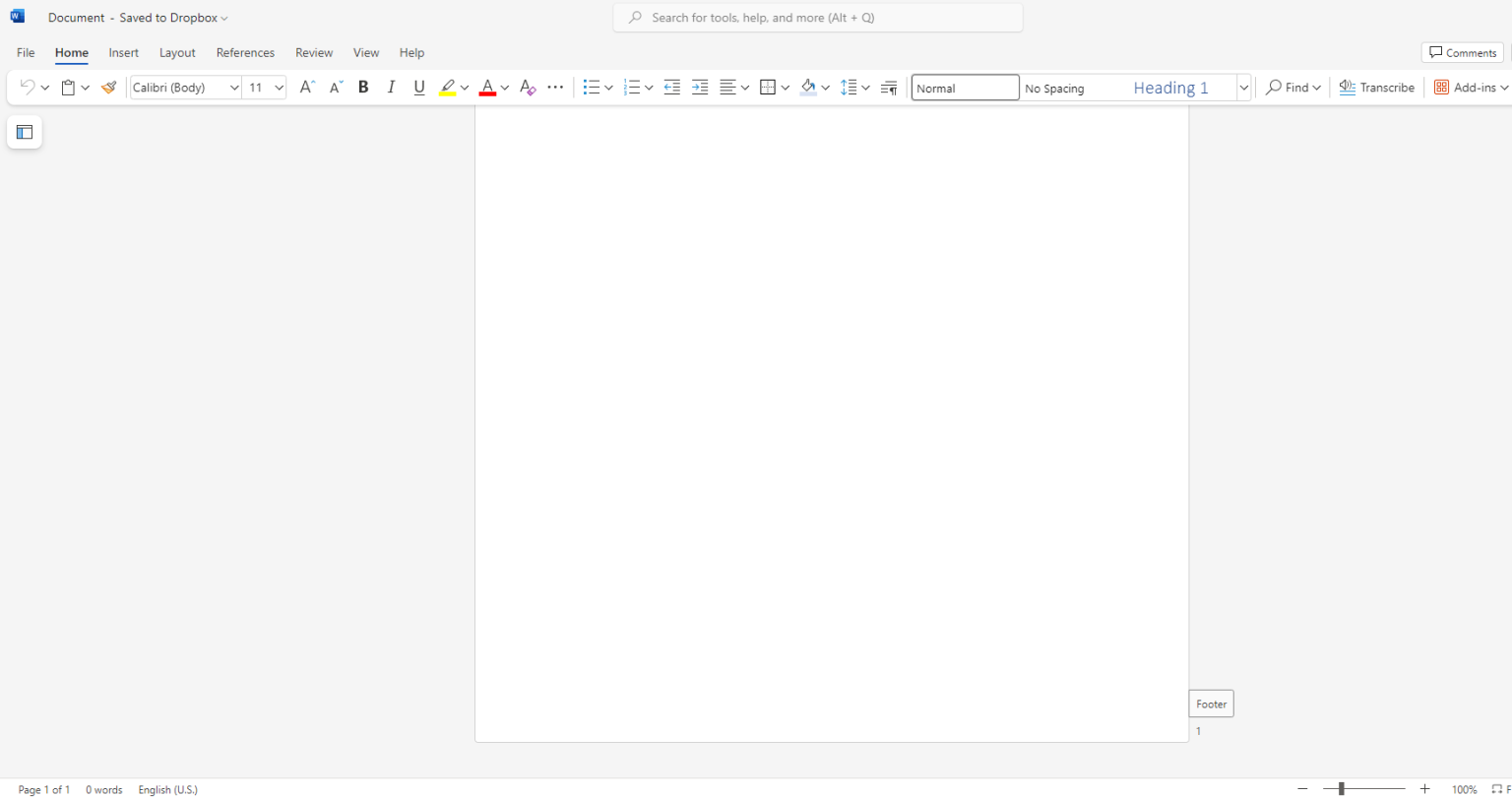The width and height of the screenshot is (1512, 797).
Task: Open the Add-ins dropdown
Action: coord(1472,88)
